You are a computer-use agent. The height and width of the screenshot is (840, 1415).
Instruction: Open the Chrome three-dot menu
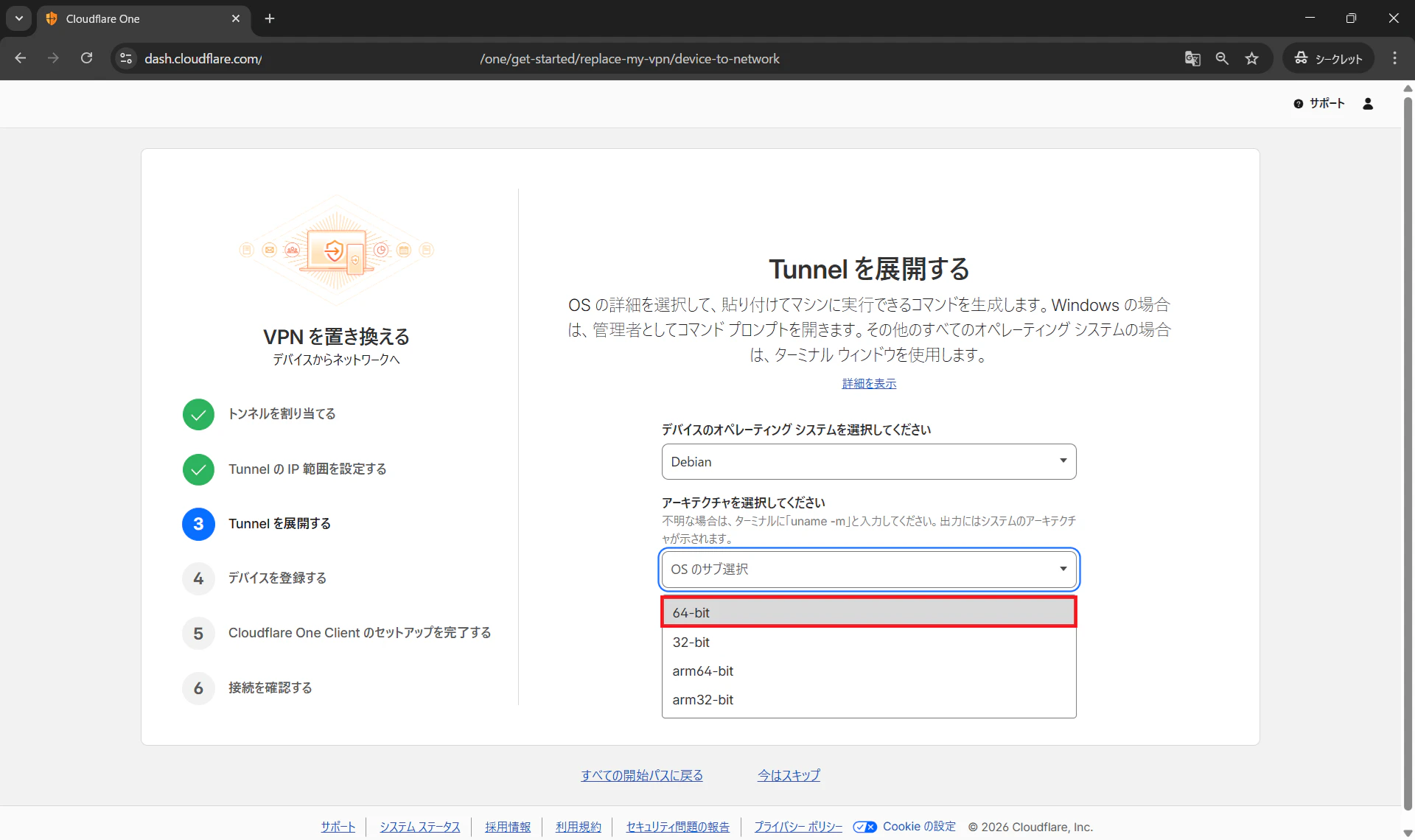tap(1394, 58)
